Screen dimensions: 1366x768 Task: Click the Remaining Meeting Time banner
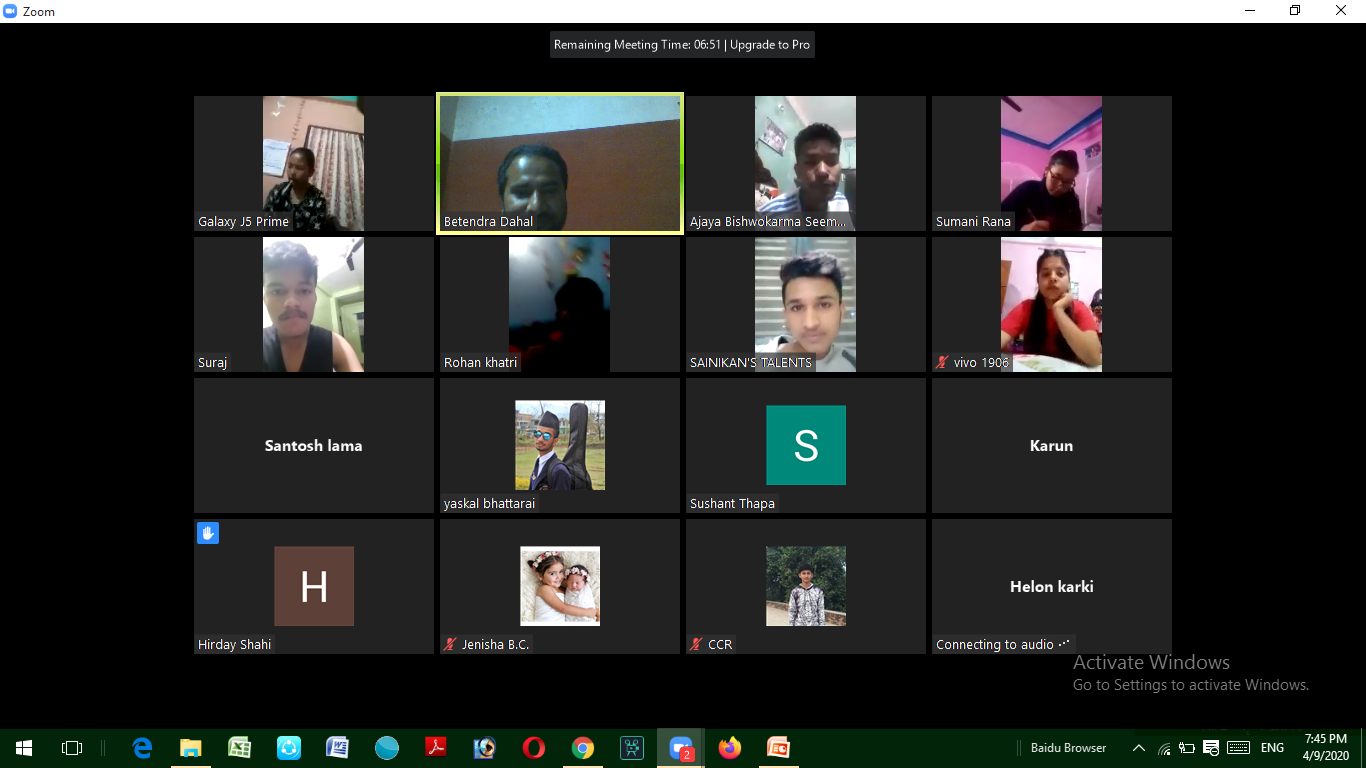tap(638, 45)
